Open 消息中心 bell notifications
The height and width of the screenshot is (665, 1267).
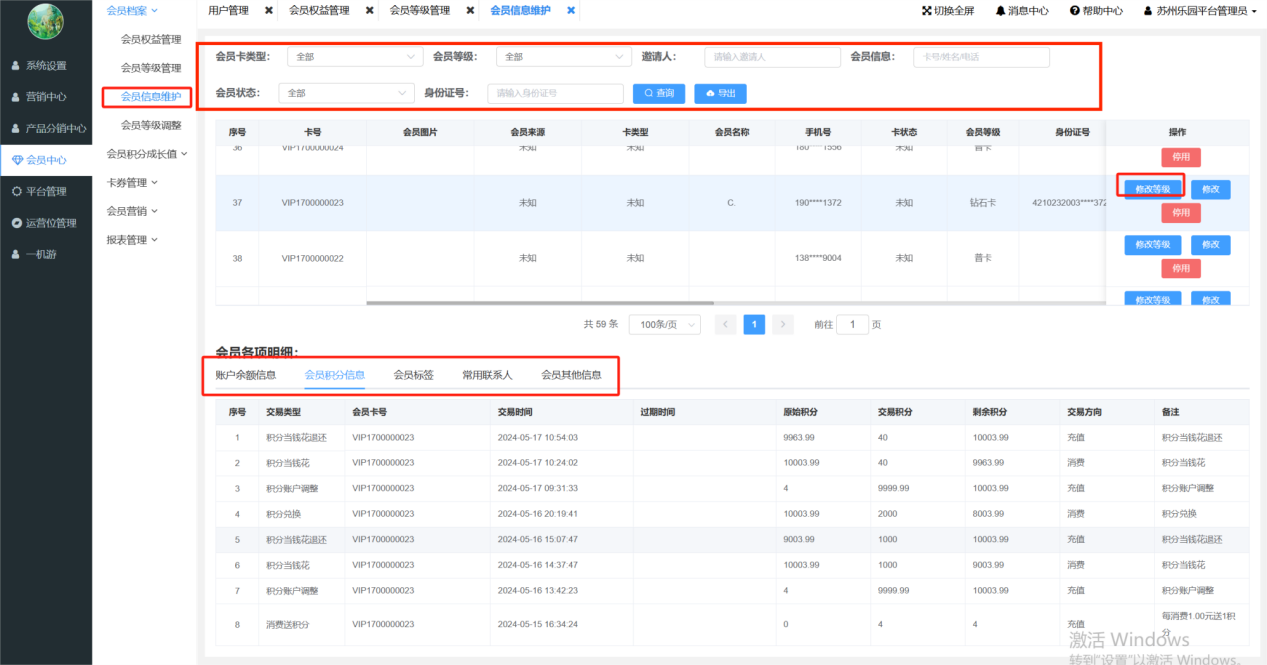[x=1000, y=11]
